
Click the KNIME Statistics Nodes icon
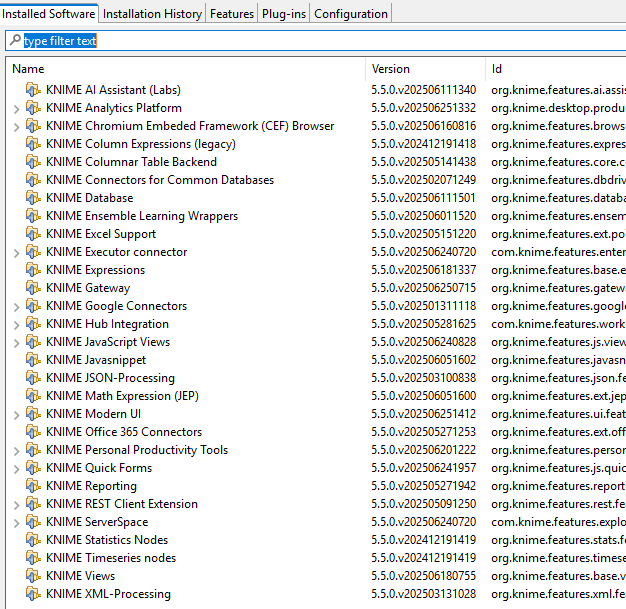coord(33,540)
